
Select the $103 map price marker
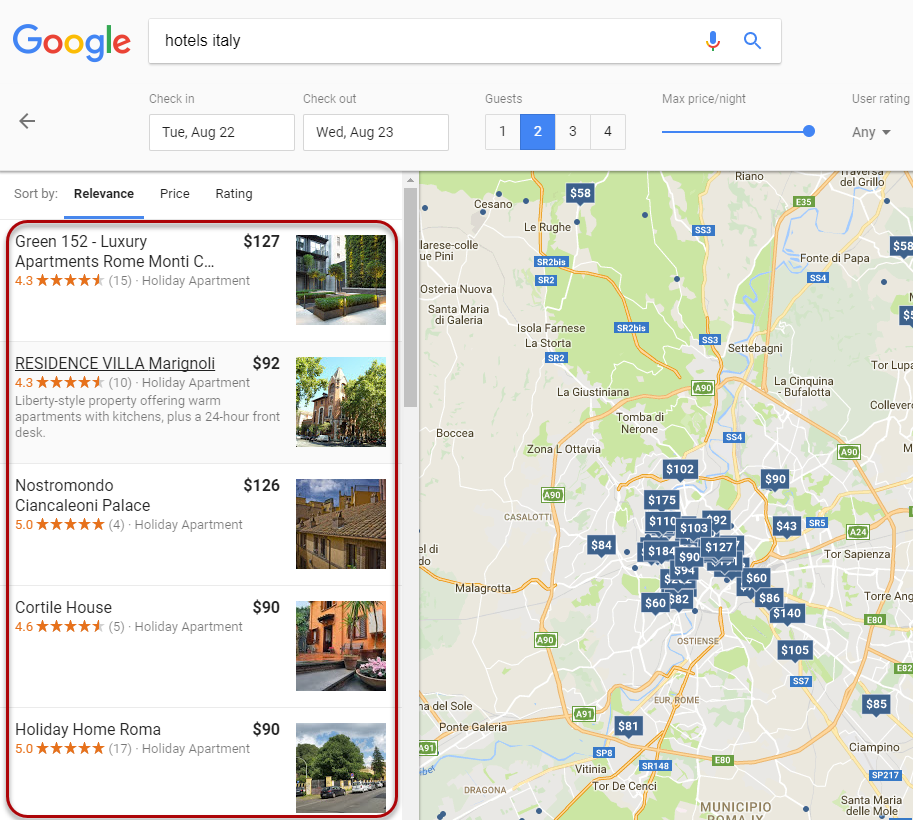click(x=693, y=528)
